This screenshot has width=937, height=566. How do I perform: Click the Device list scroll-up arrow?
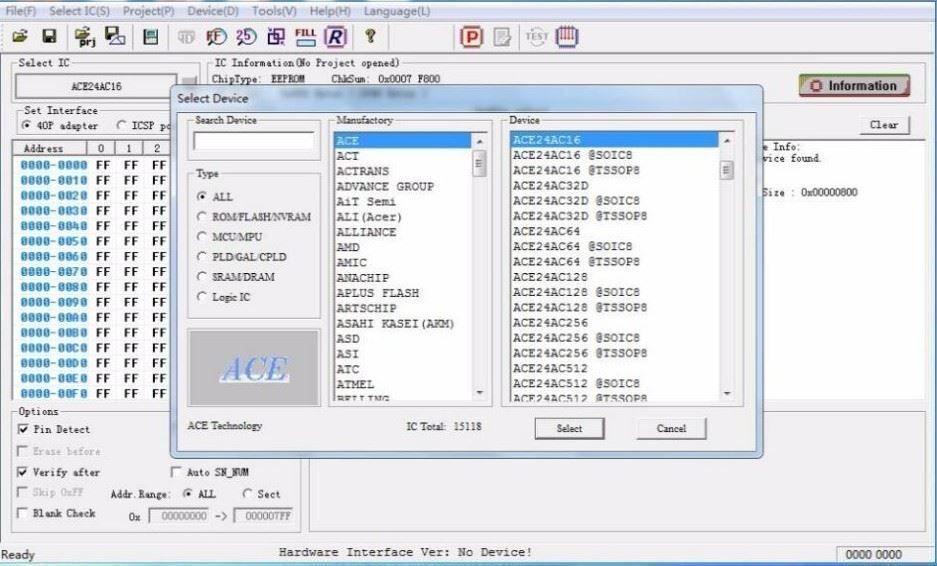tap(727, 141)
